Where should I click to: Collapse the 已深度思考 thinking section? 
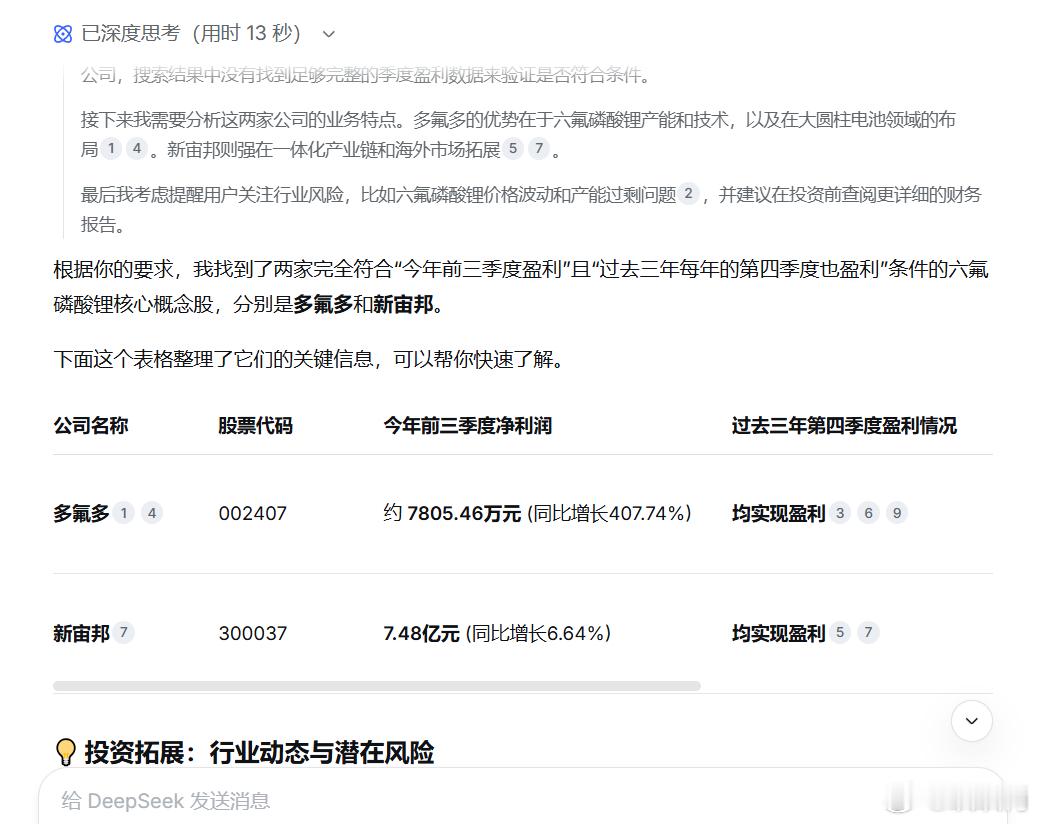[327, 33]
